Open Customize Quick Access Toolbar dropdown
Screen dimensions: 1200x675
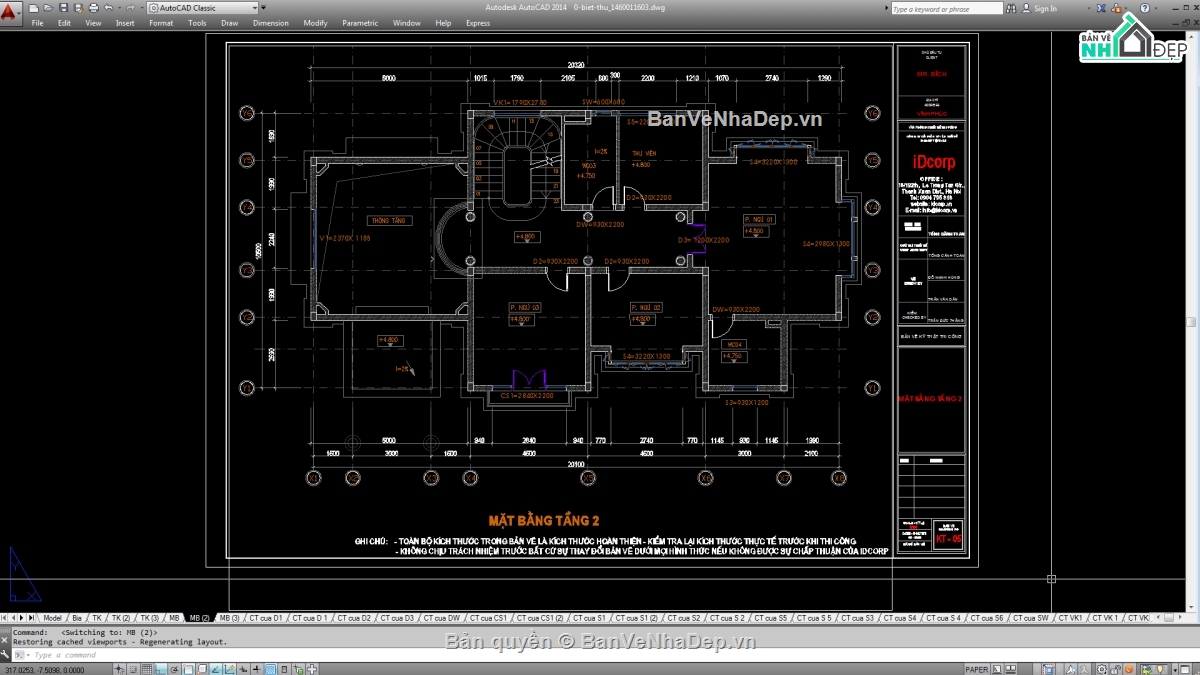coord(263,8)
